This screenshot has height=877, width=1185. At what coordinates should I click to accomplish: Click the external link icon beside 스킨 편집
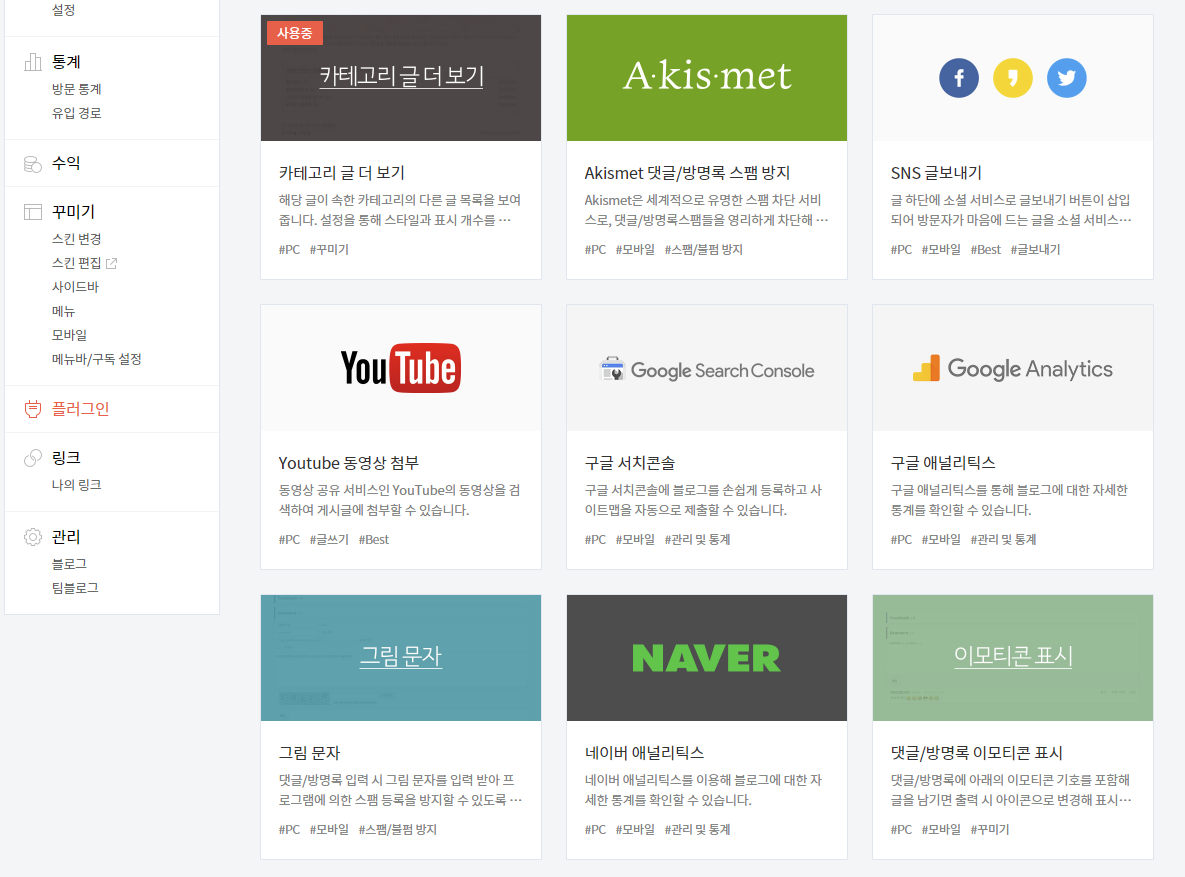click(x=112, y=263)
